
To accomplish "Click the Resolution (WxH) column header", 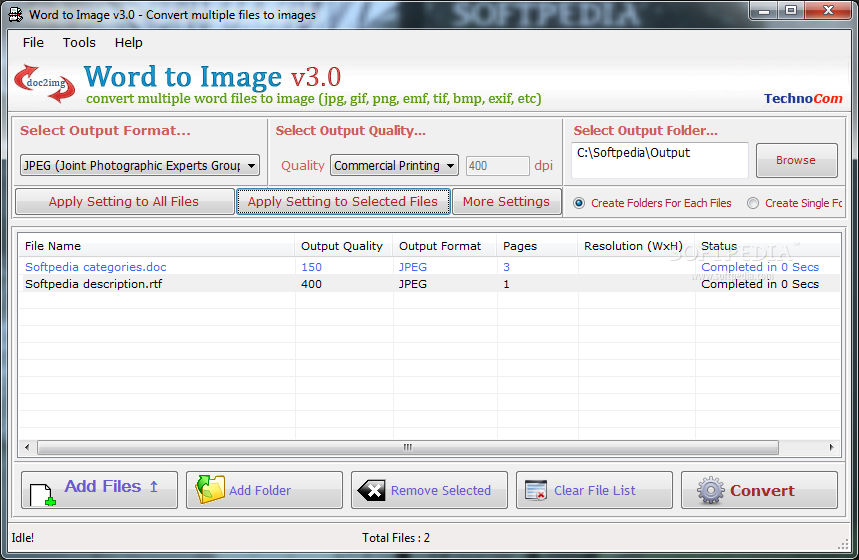I will tap(636, 246).
